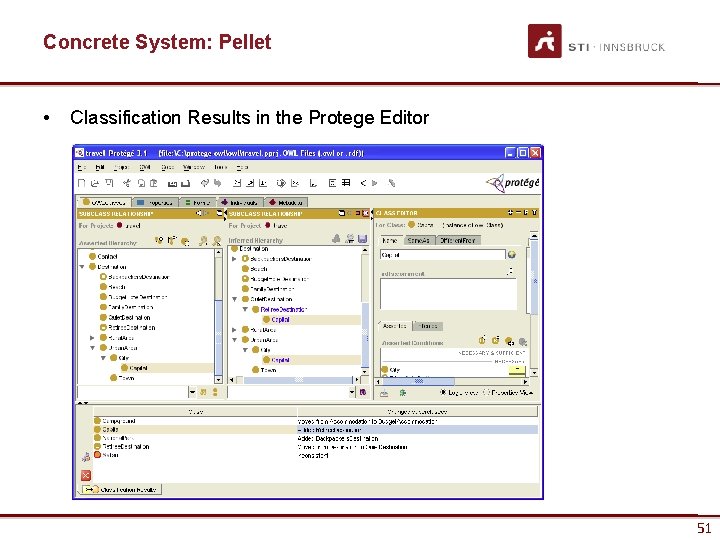Click the left-pointing back arrow in main toolbar
The height and width of the screenshot is (540, 720).
(363, 183)
